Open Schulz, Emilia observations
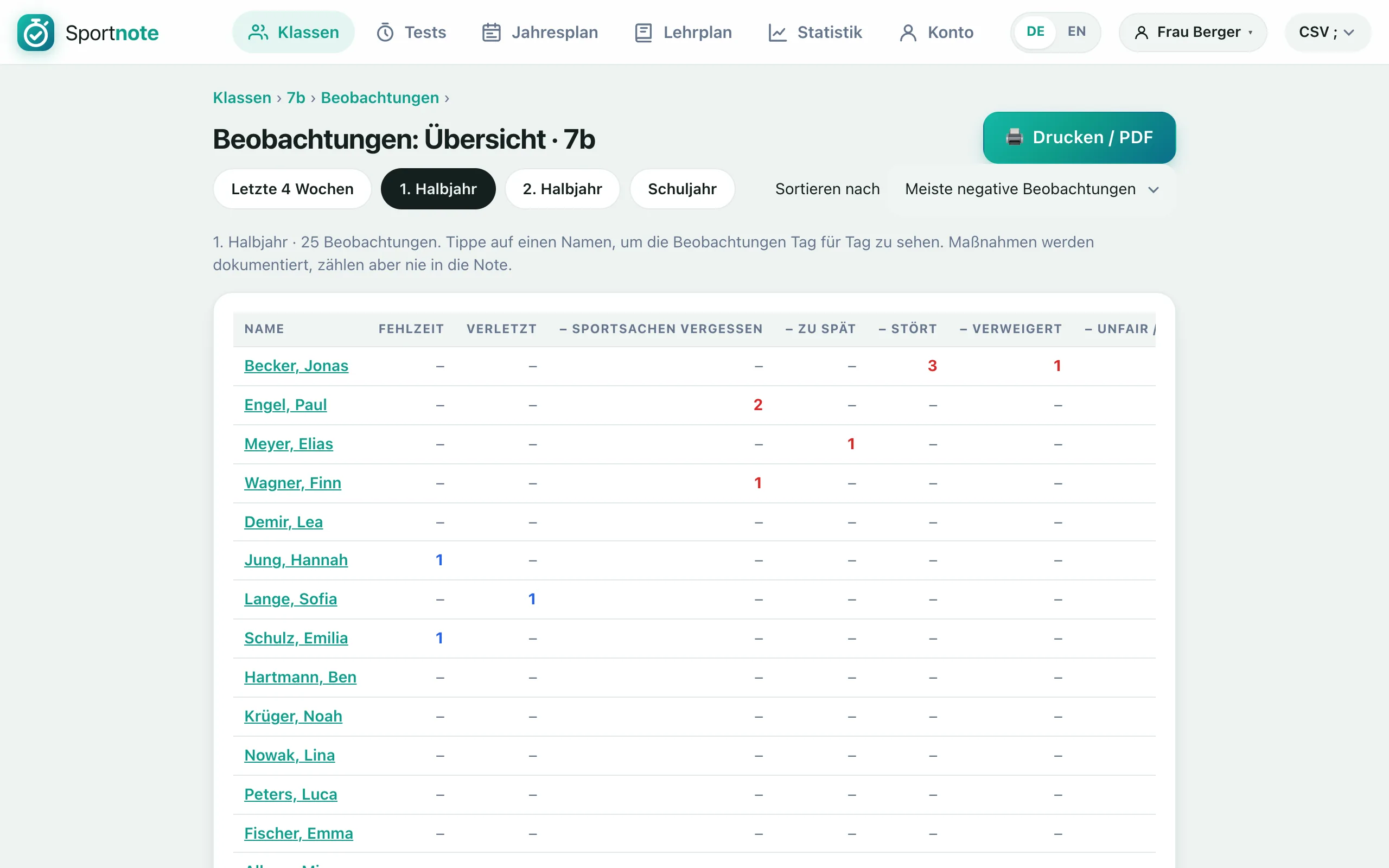 (x=296, y=638)
